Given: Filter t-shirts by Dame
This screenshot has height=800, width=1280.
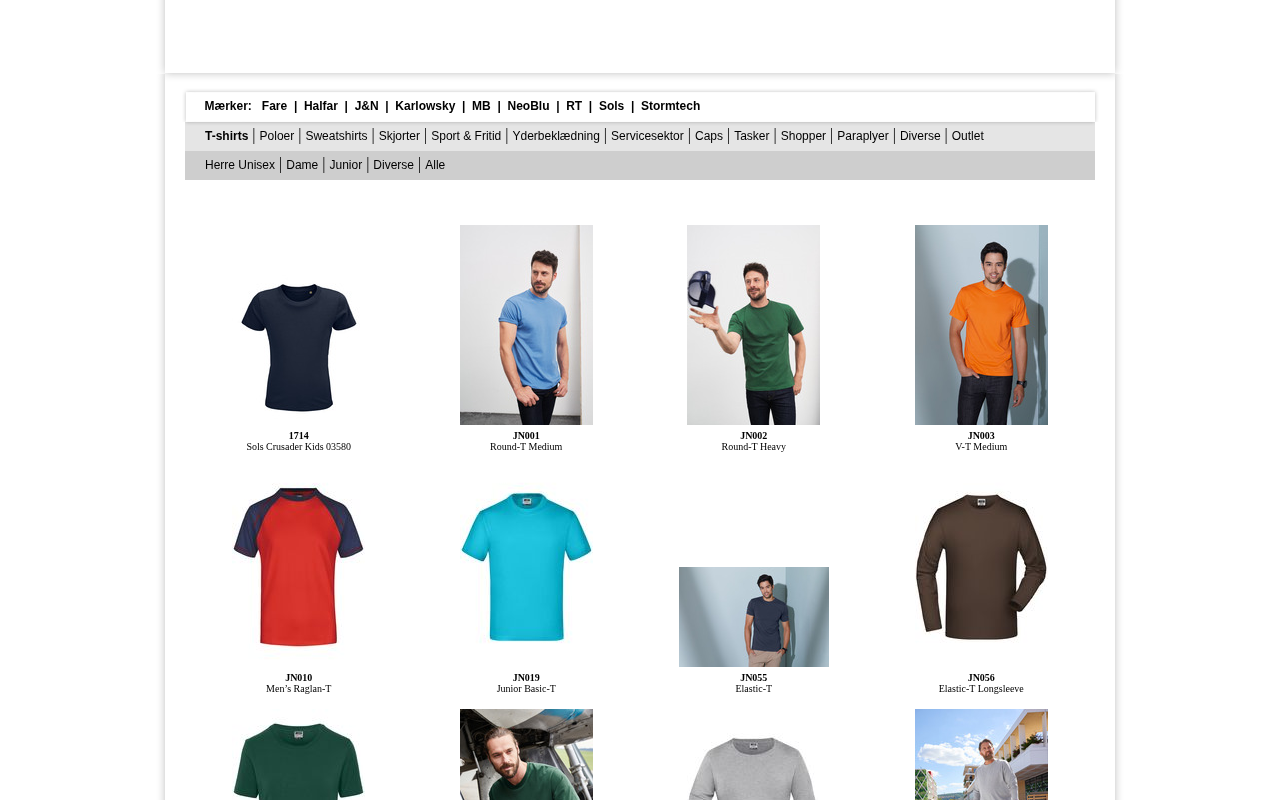Looking at the screenshot, I should pyautogui.click(x=302, y=165).
